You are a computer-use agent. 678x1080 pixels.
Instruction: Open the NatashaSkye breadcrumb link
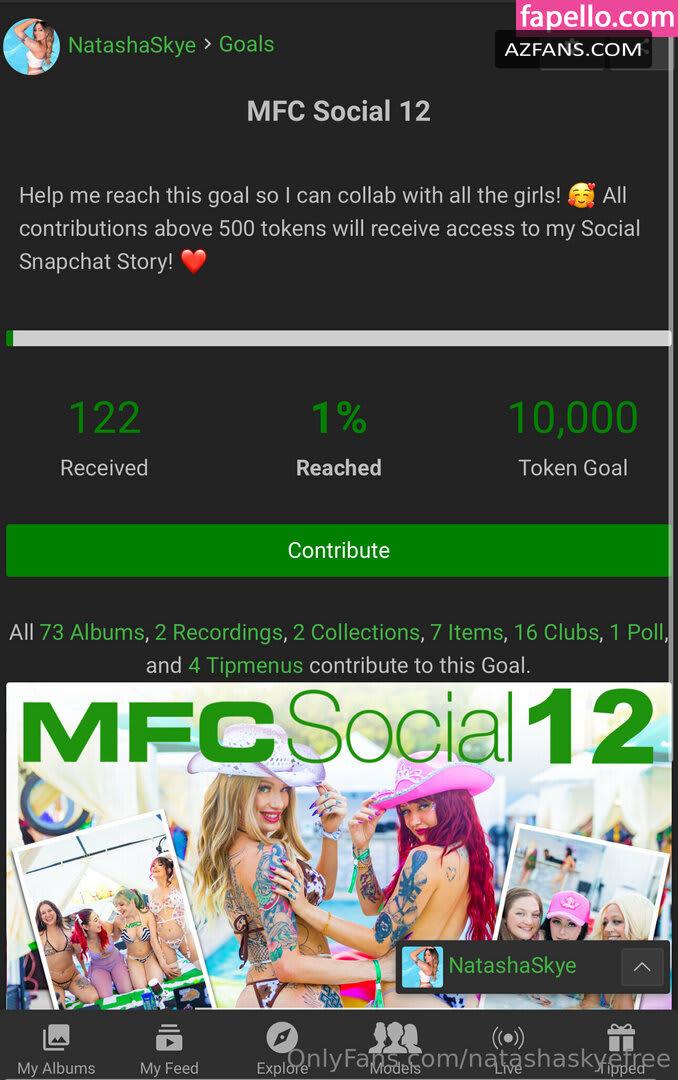coord(132,45)
